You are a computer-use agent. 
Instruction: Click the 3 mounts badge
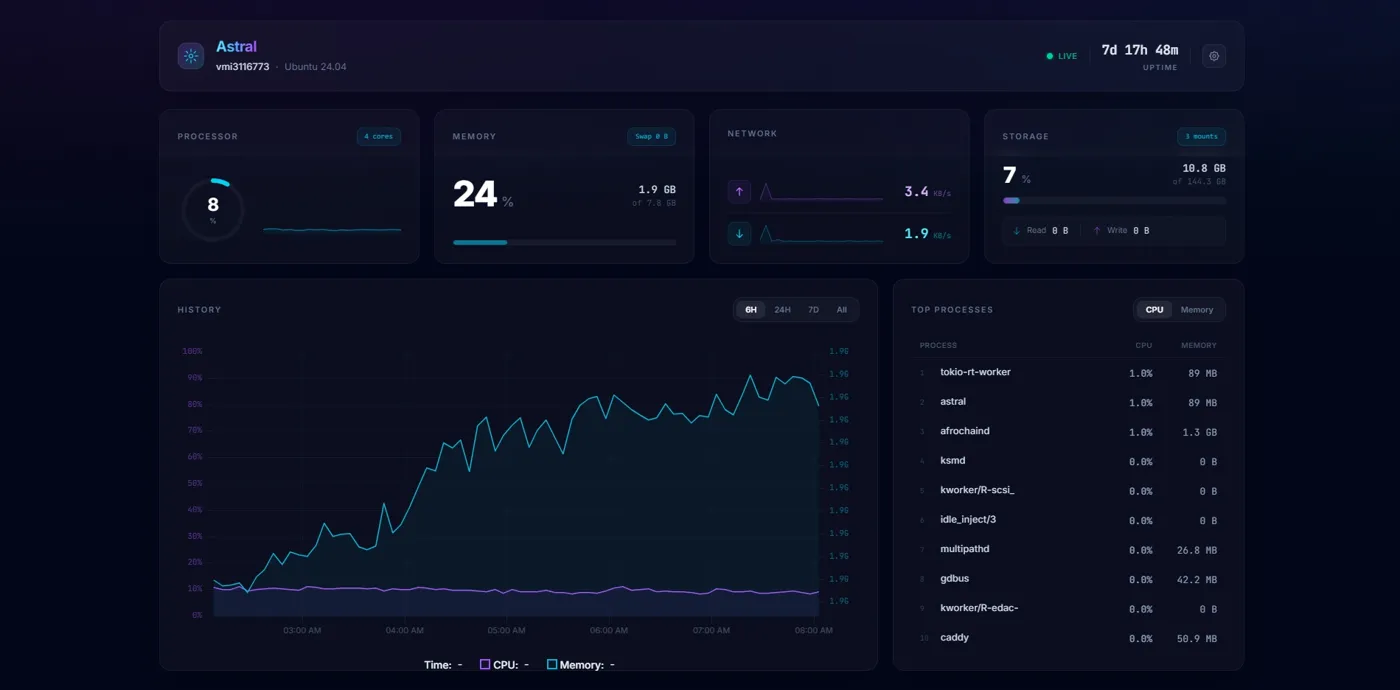click(x=1202, y=137)
